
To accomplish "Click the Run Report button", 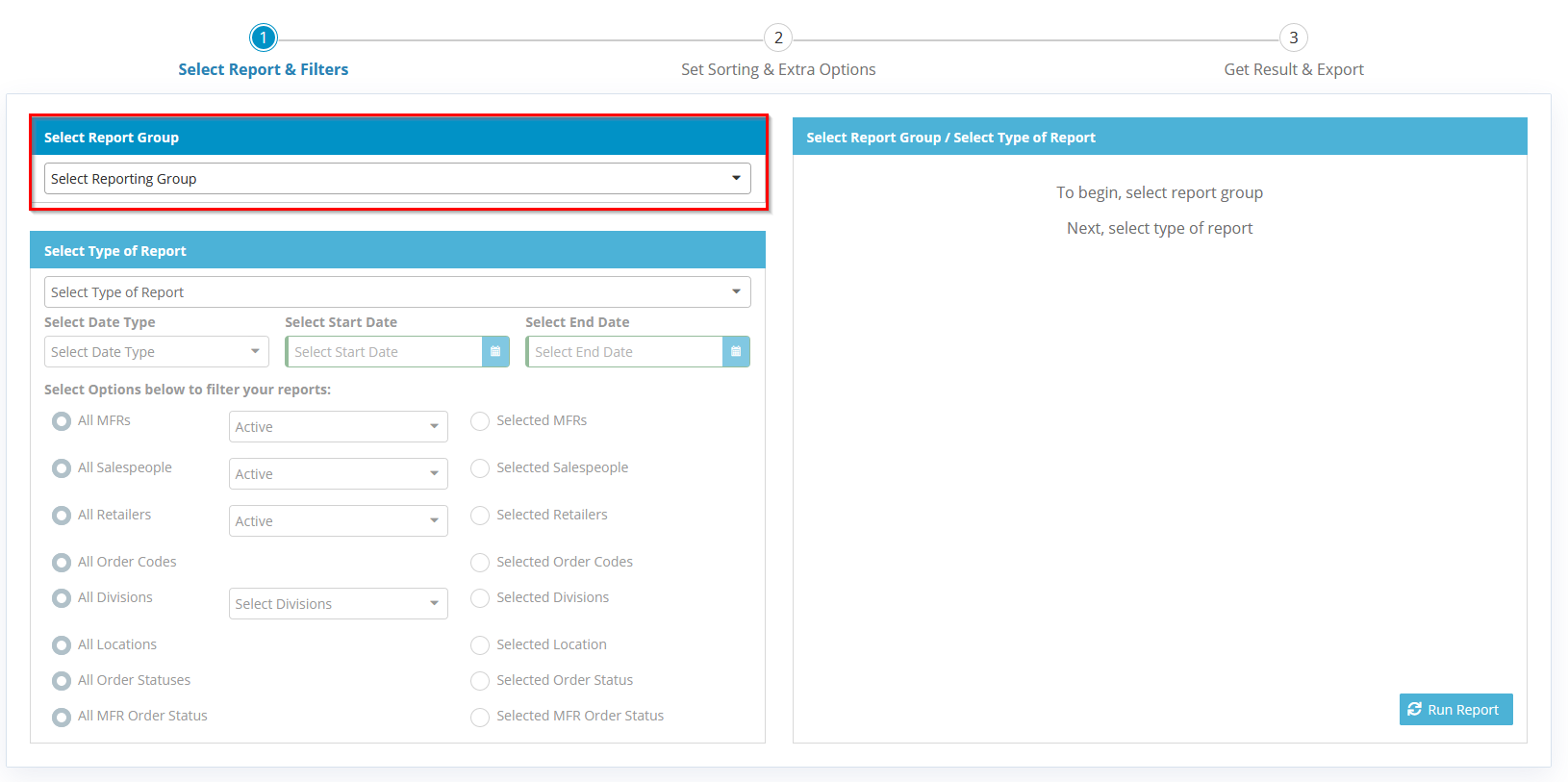I will 1455,710.
